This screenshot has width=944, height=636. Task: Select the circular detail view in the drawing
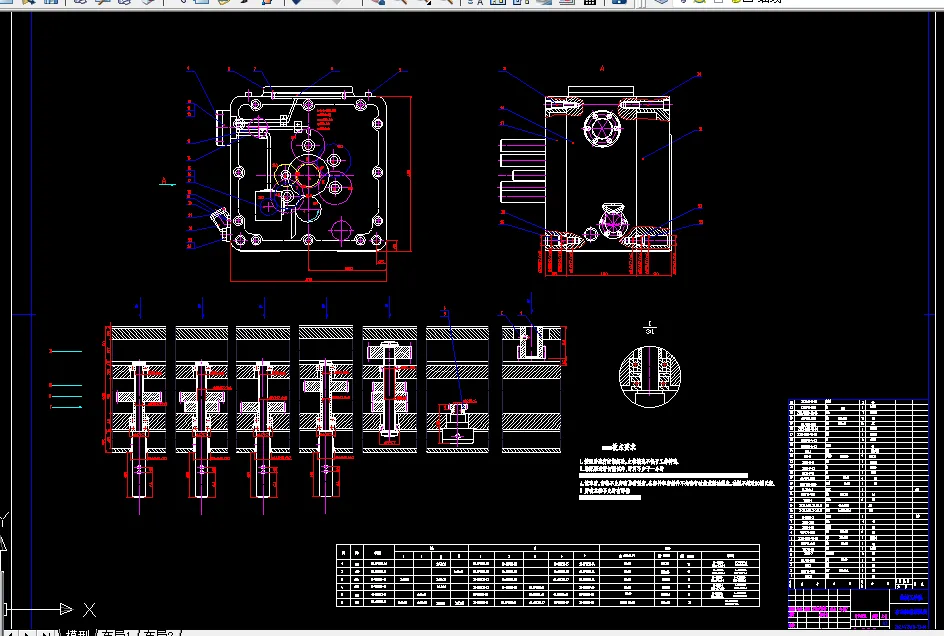point(650,376)
